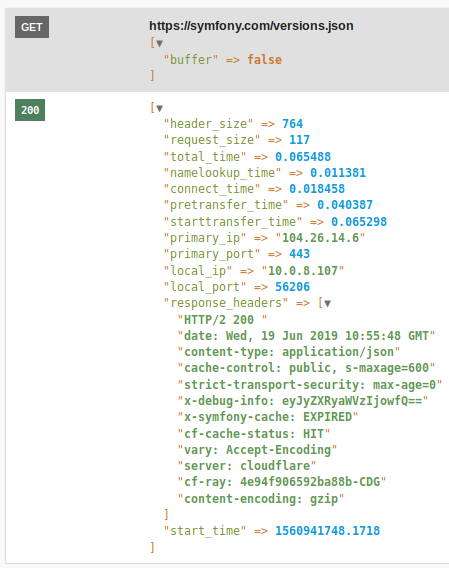Click the cache-control header line
449x568 pixels.
306,368
